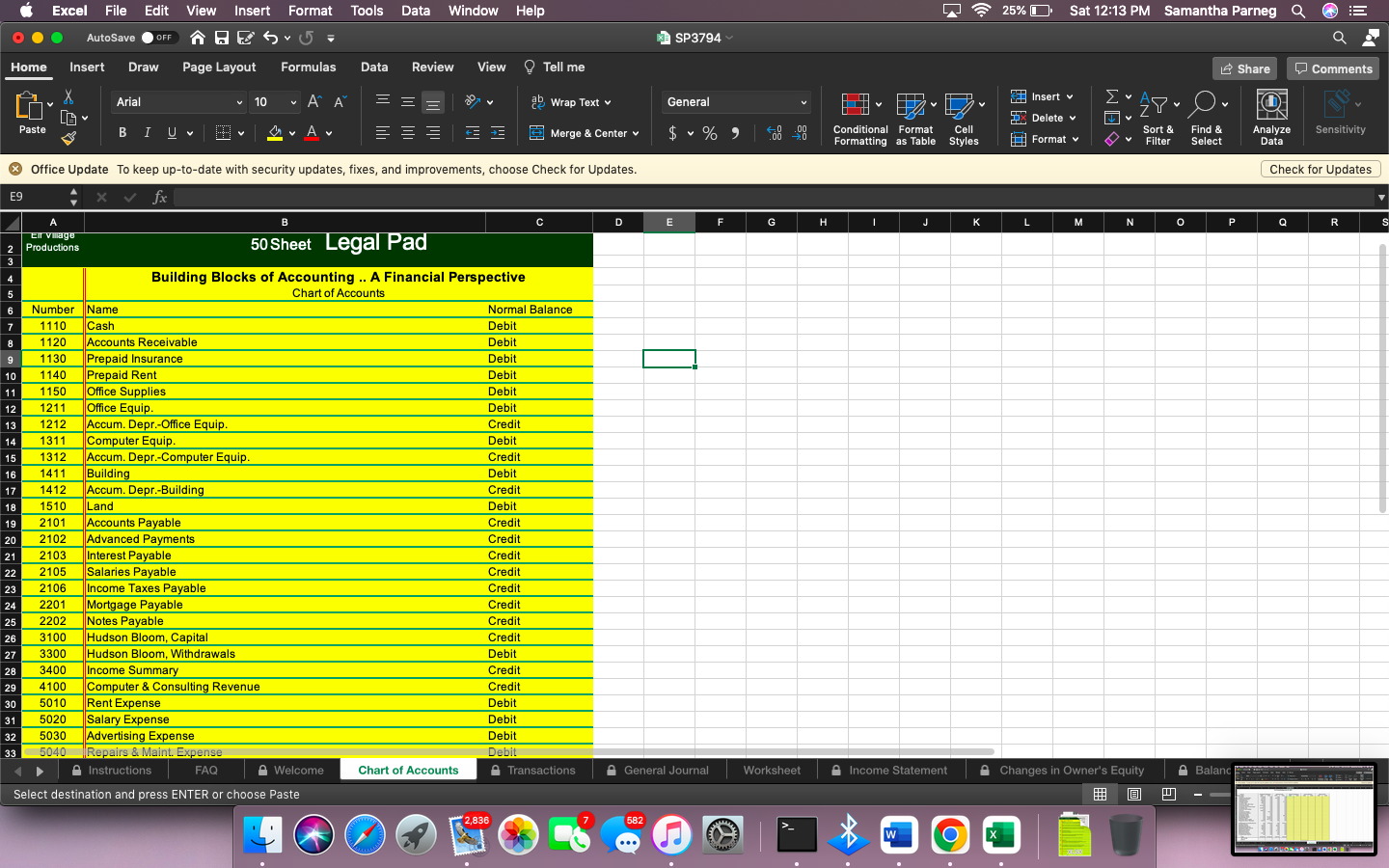Click the AutoSum sigma icon

tap(1112, 96)
